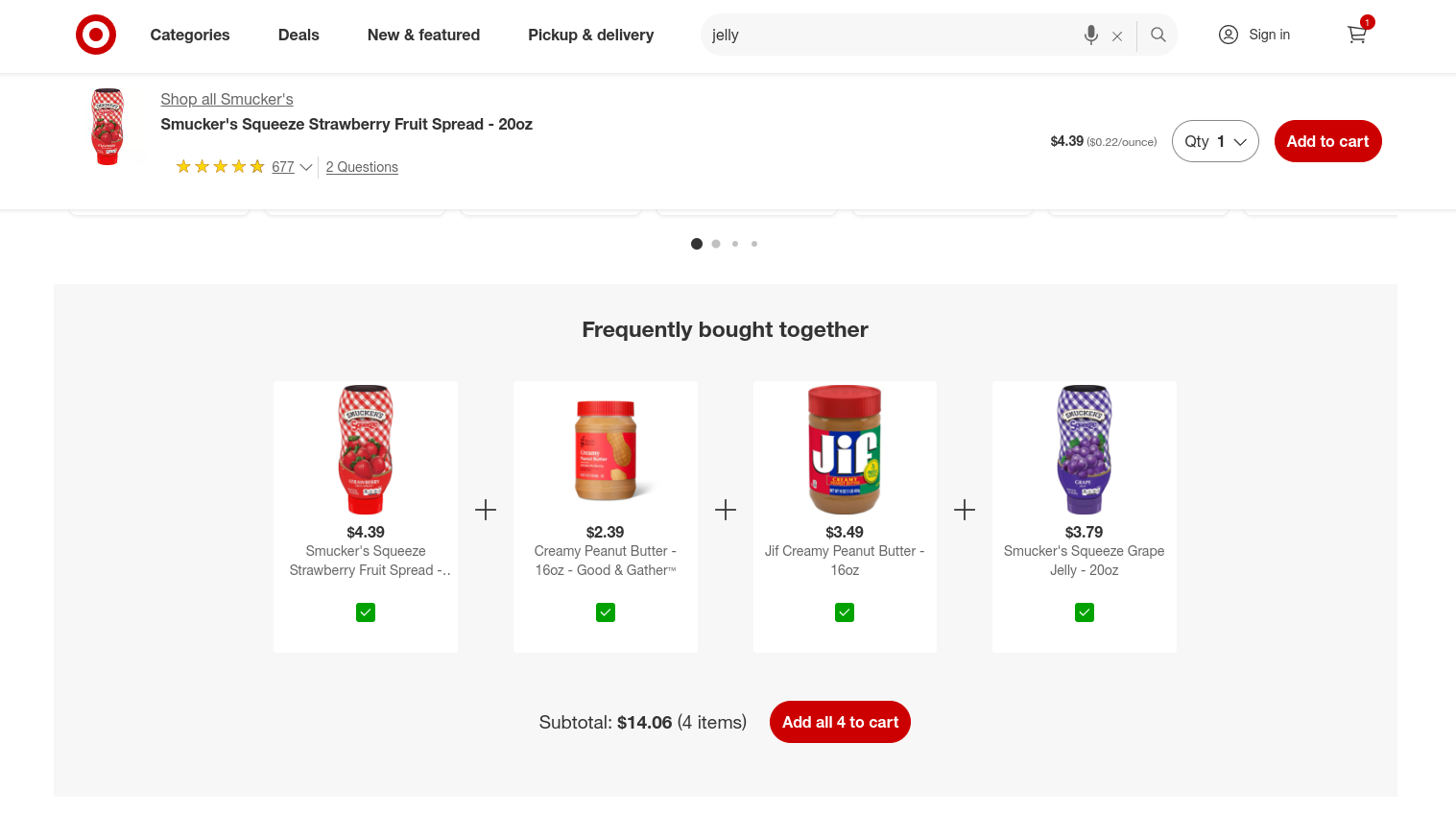The height and width of the screenshot is (815, 1456).
Task: Open the shopping cart
Action: [1357, 35]
